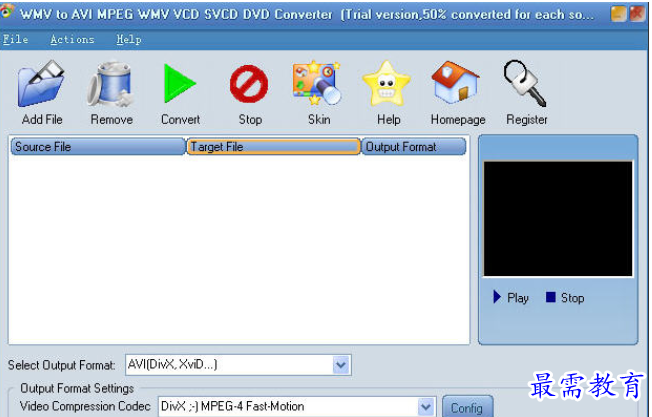Screen dimensions: 652x417
Task: Open the Actions menu
Action: [x=72, y=39]
